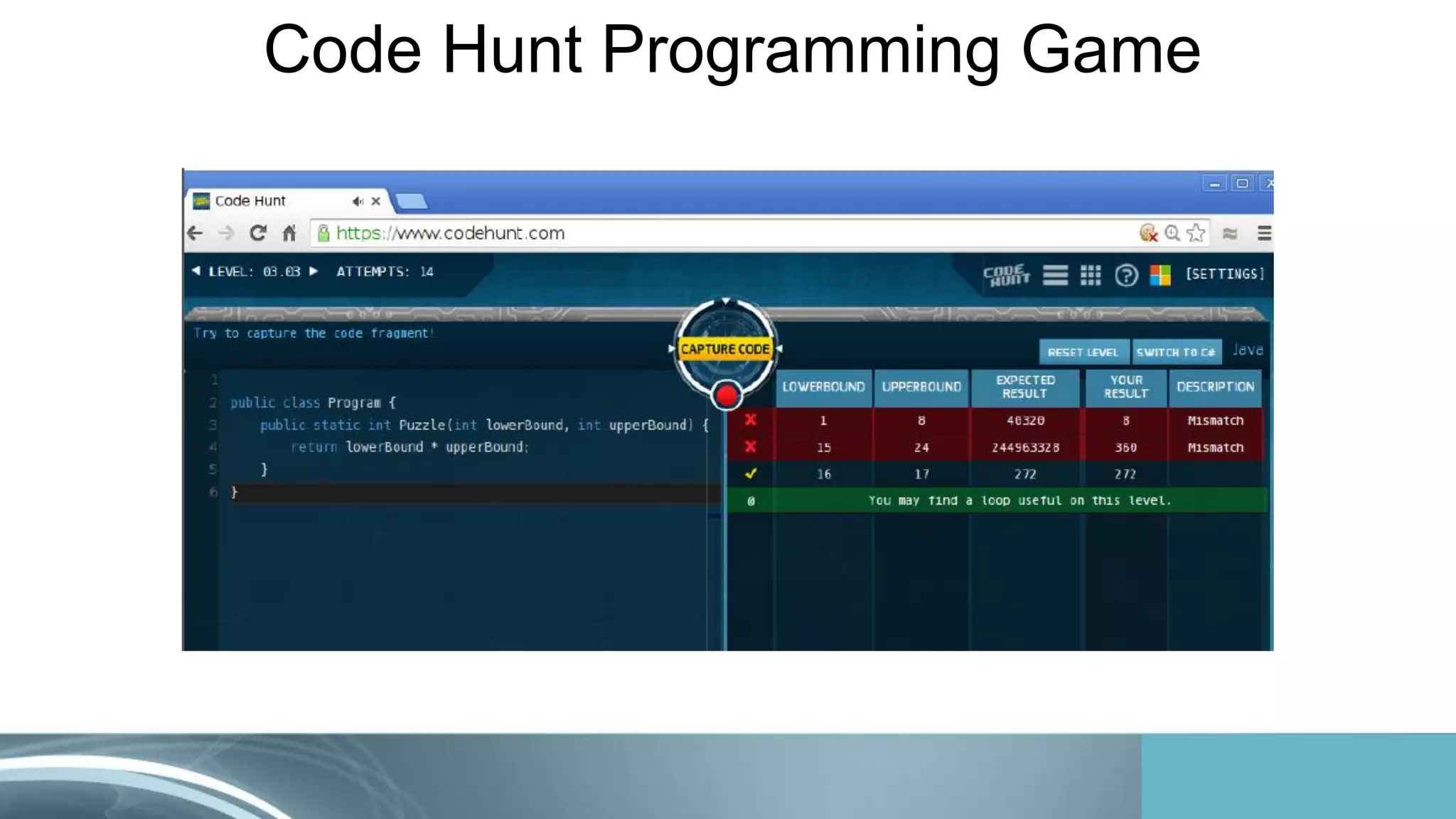Click the Code Hunt logo icon
The width and height of the screenshot is (1456, 819).
click(x=1006, y=275)
